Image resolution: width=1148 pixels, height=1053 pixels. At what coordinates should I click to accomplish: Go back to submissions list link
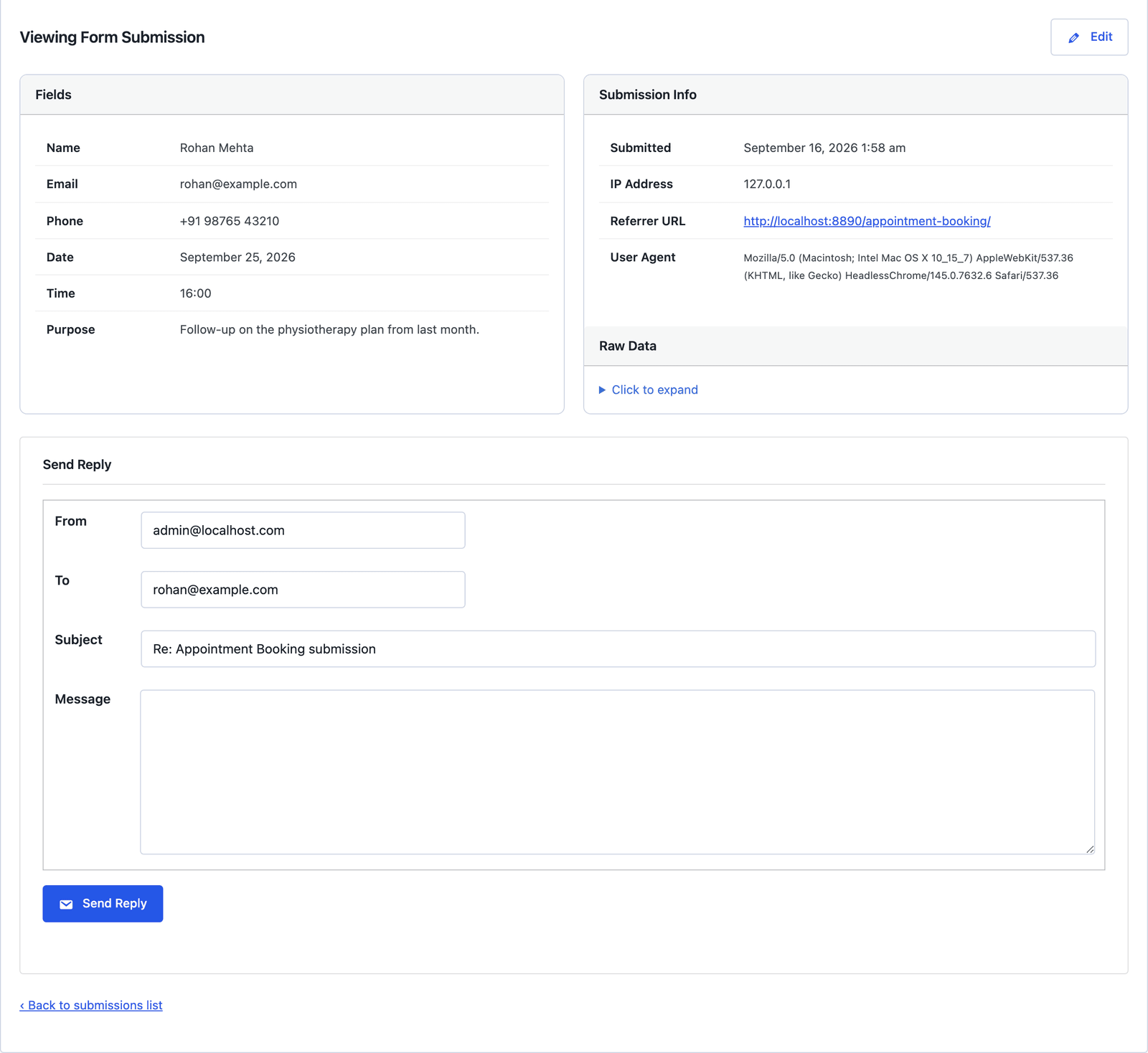point(91,1005)
